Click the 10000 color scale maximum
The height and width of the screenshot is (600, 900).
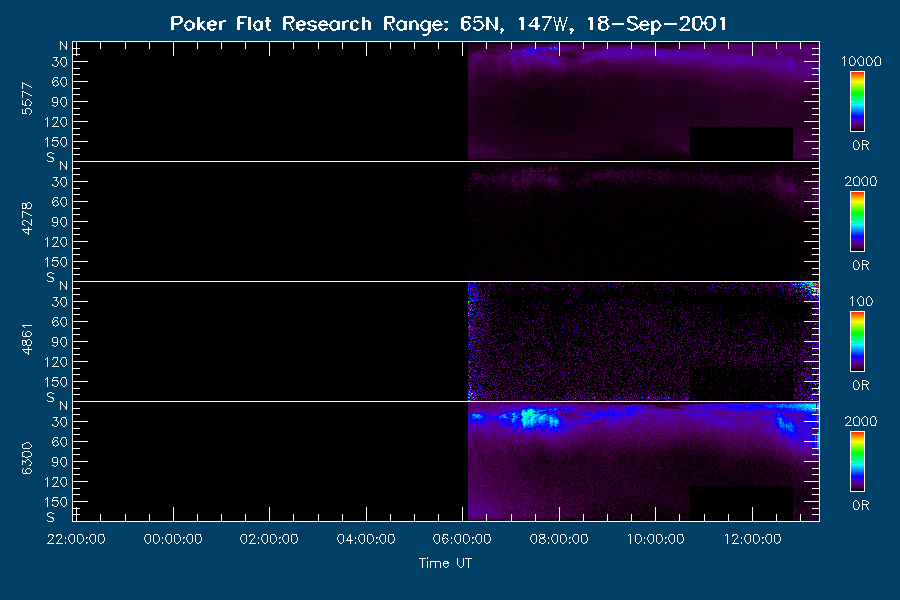(861, 61)
